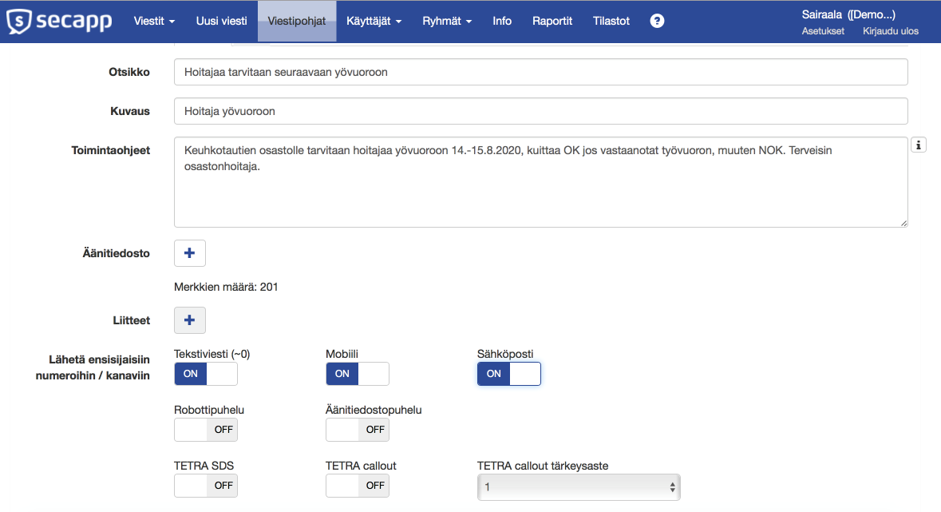Click the Secapp logo
Image resolution: width=941 pixels, height=512 pixels.
(x=59, y=21)
